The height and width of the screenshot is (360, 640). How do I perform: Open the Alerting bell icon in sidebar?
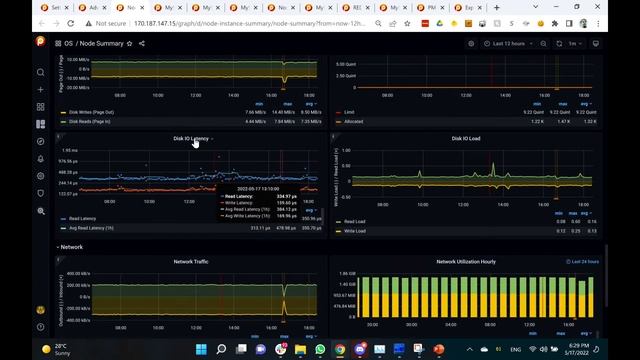pos(40,159)
